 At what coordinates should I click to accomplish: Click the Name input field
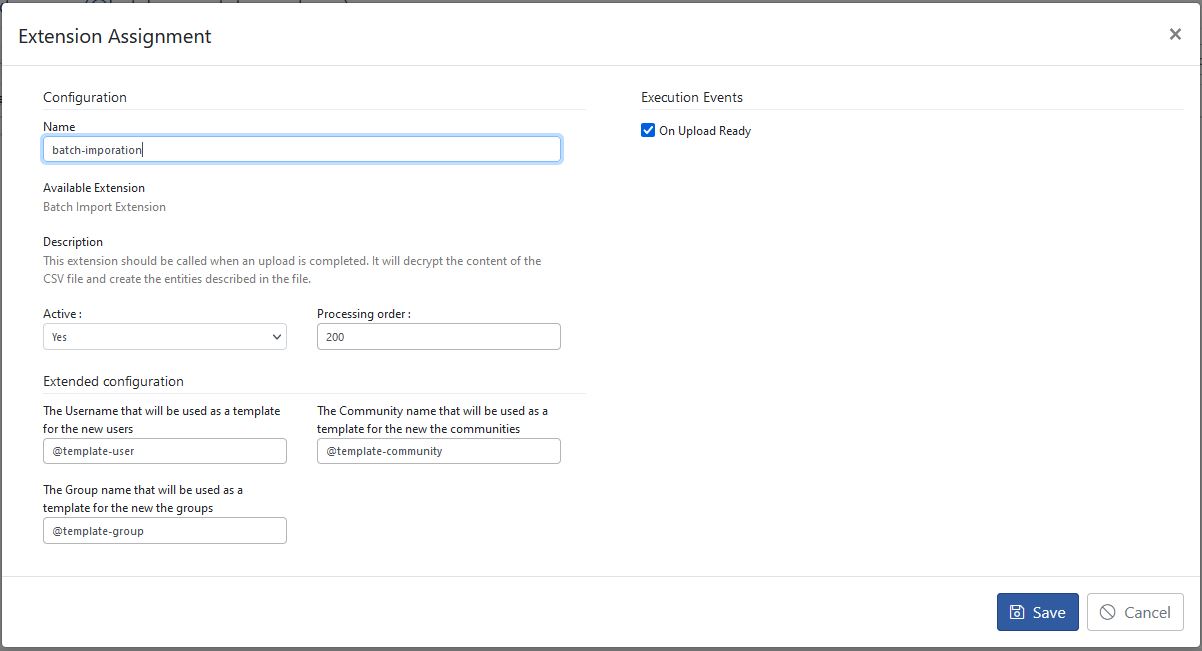tap(302, 149)
